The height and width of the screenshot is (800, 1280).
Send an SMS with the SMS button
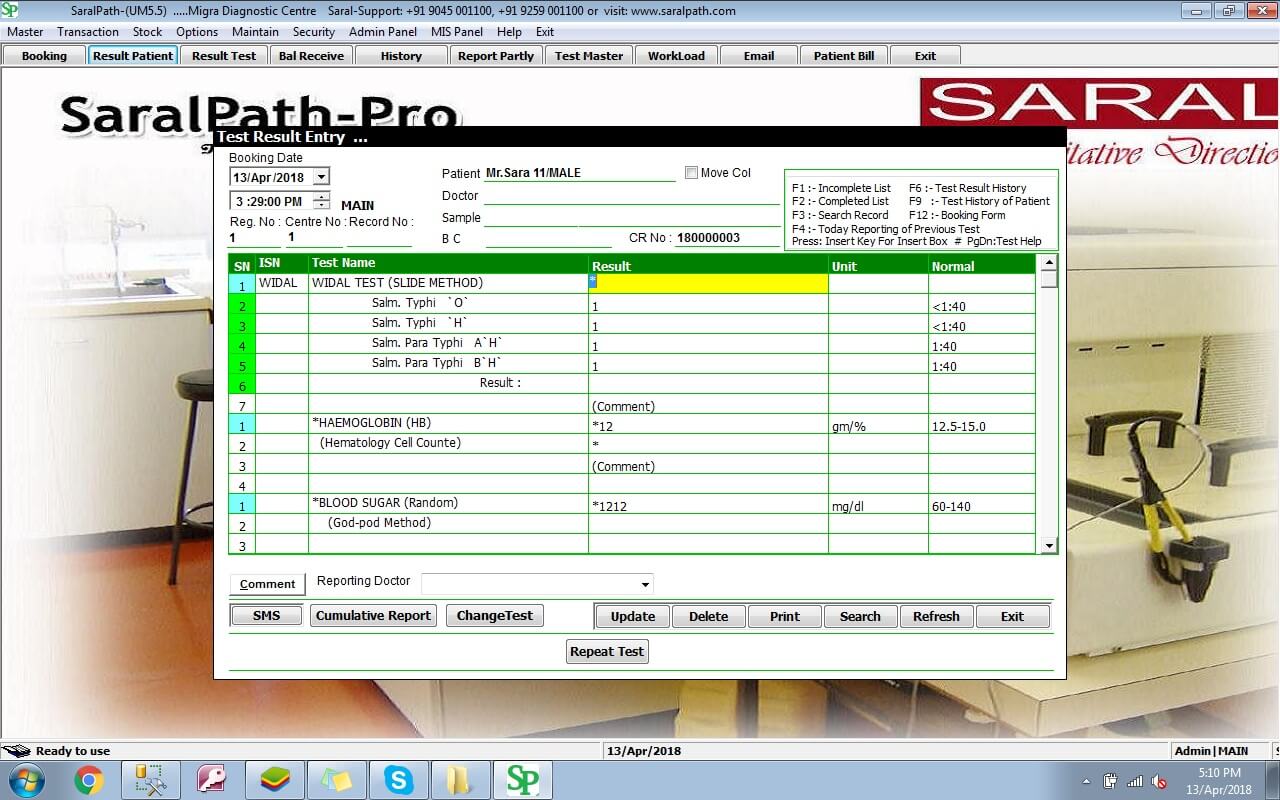[267, 615]
